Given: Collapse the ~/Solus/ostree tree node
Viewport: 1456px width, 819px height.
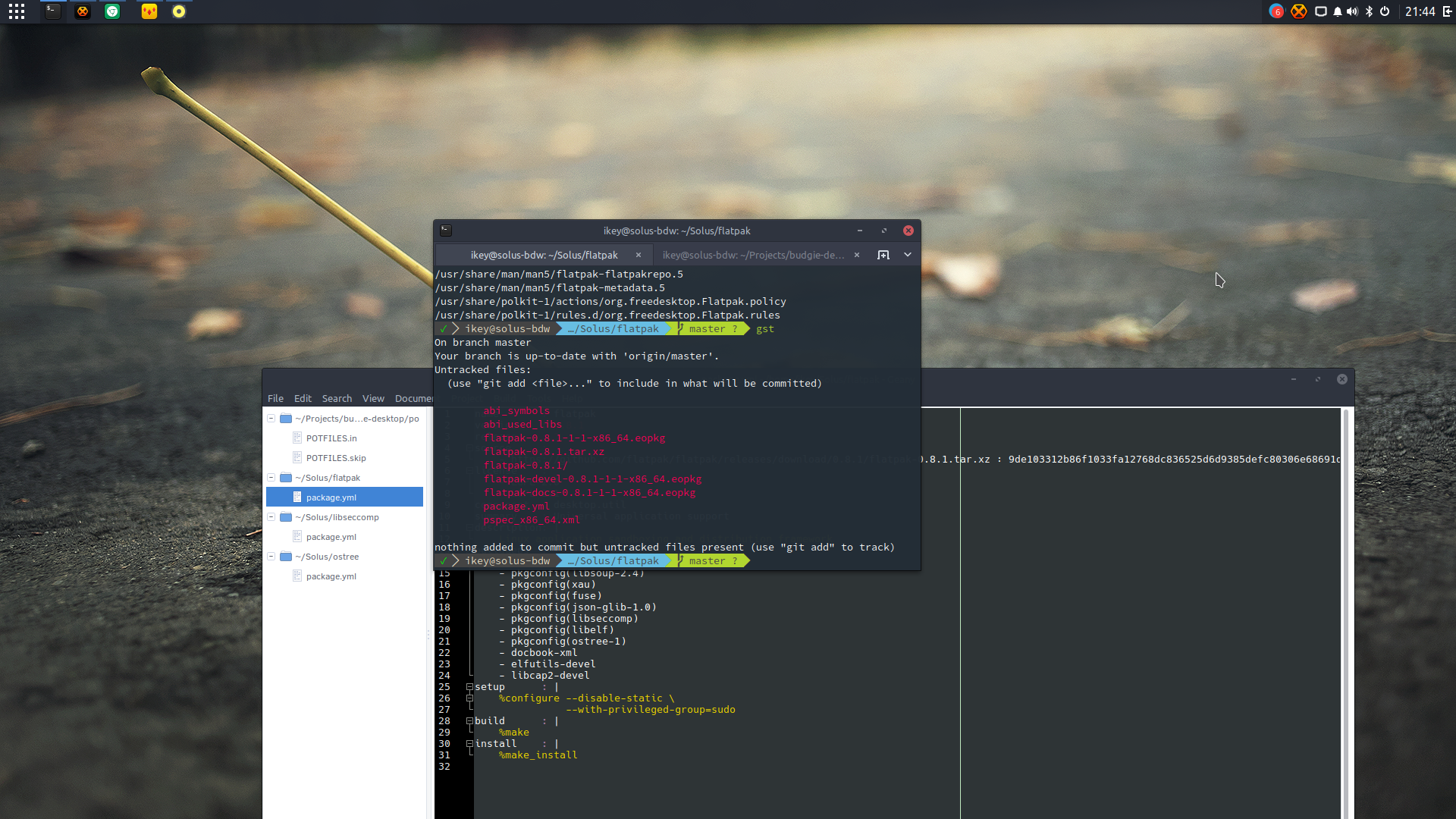Looking at the screenshot, I should (x=271, y=557).
